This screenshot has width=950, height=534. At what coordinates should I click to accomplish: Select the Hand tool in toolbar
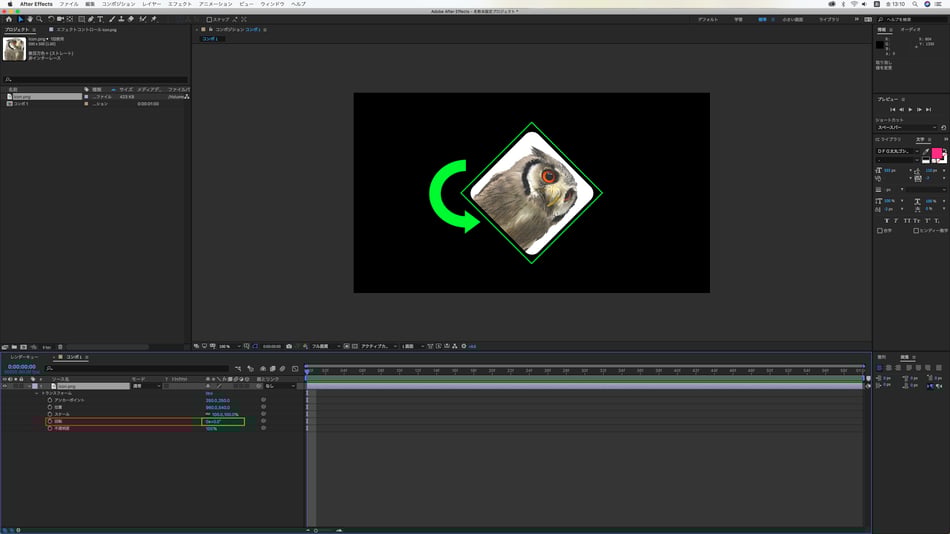pos(29,19)
